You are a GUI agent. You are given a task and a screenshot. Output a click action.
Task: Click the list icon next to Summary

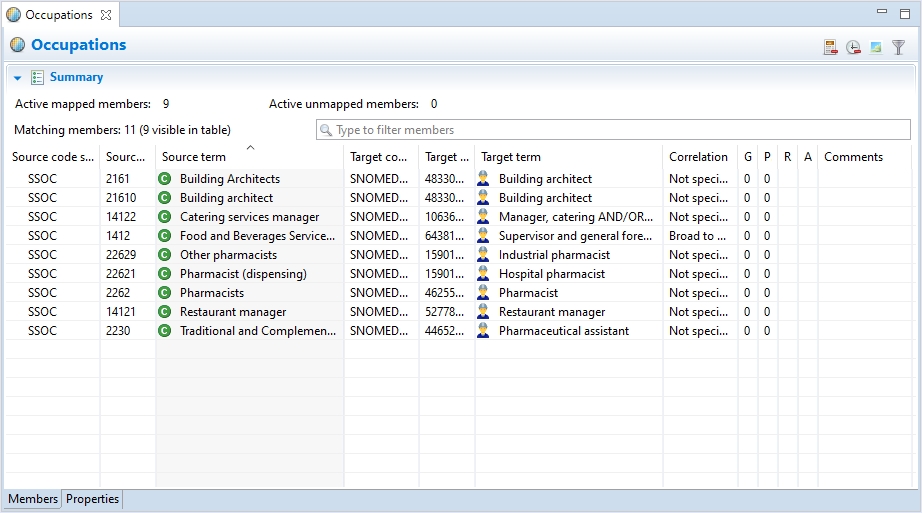pyautogui.click(x=37, y=77)
